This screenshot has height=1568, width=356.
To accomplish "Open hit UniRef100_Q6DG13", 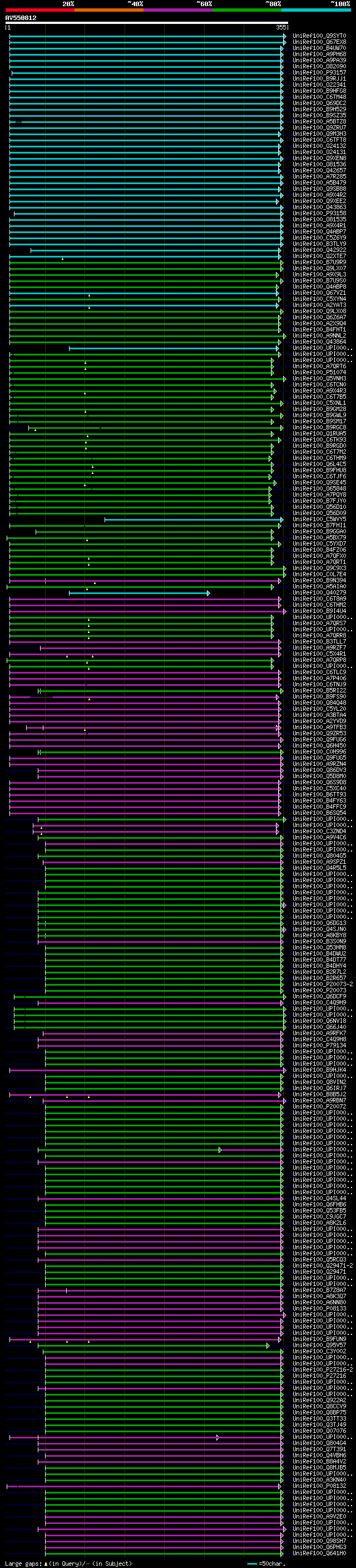I will click(319, 923).
